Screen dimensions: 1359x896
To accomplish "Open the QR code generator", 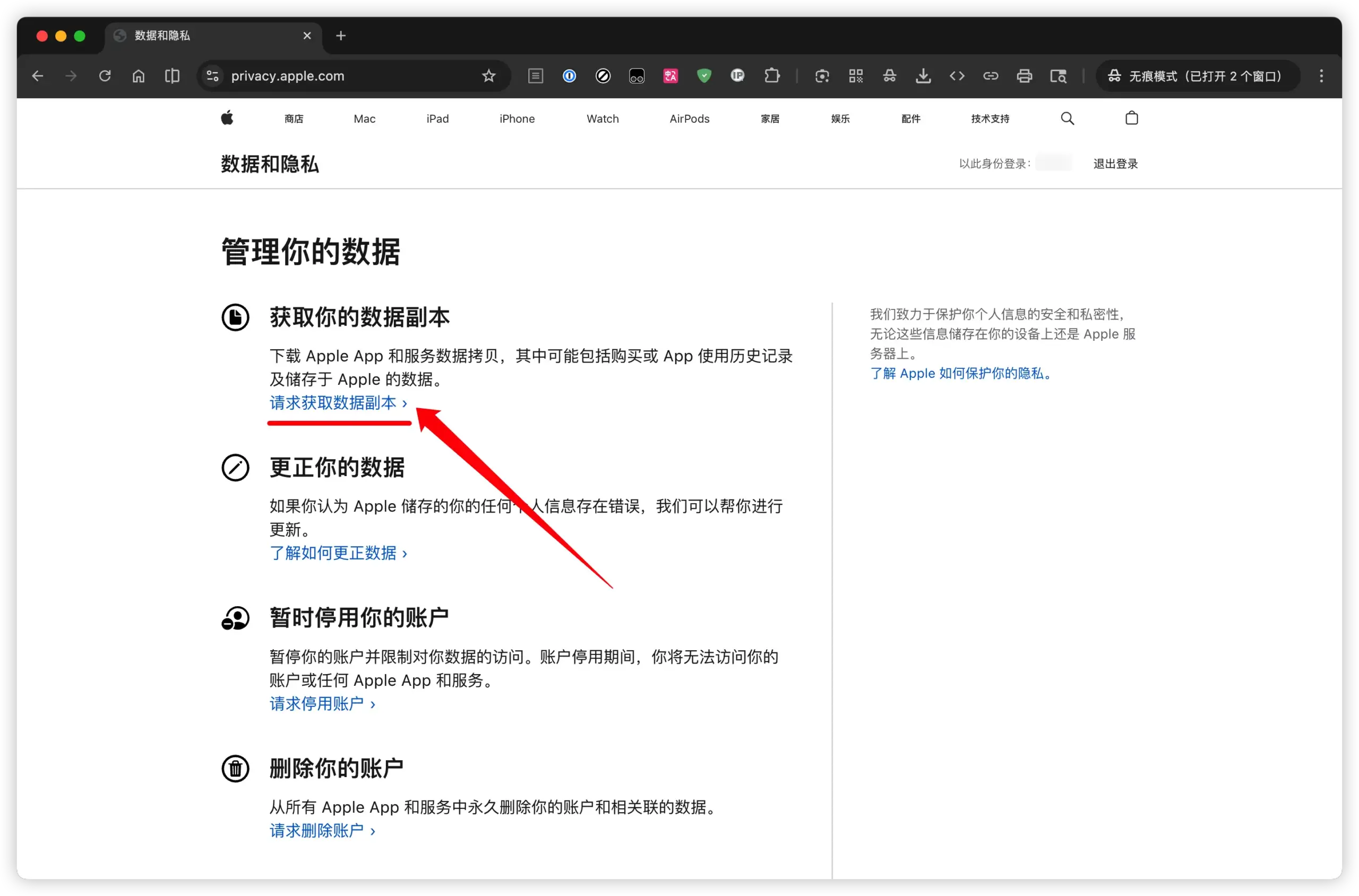I will coord(856,75).
